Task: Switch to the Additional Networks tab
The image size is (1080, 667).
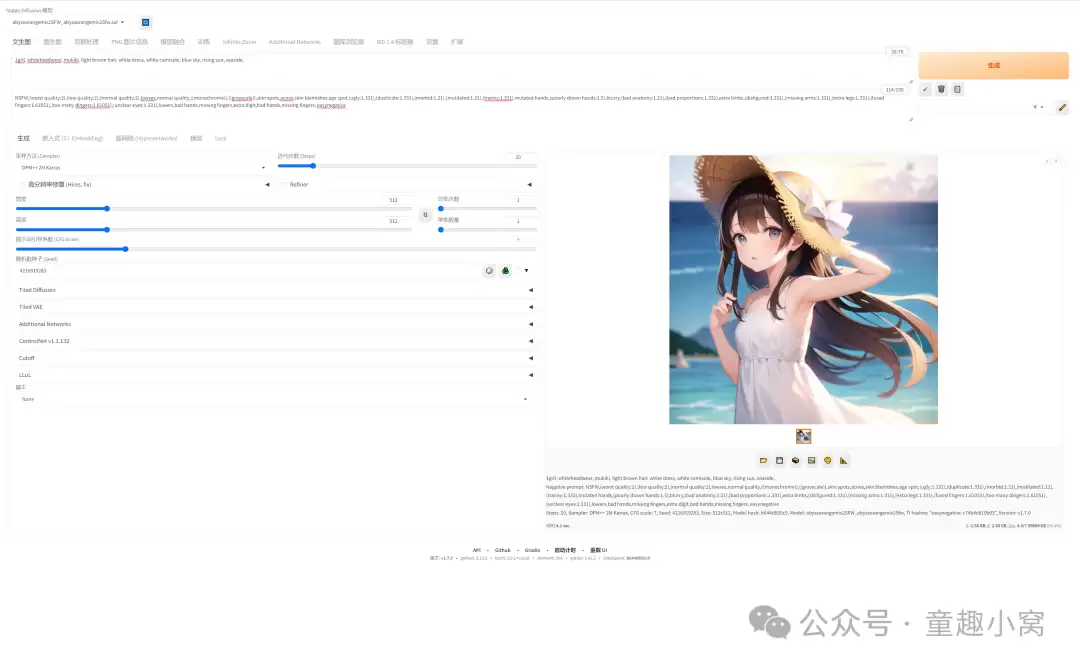Action: click(294, 42)
